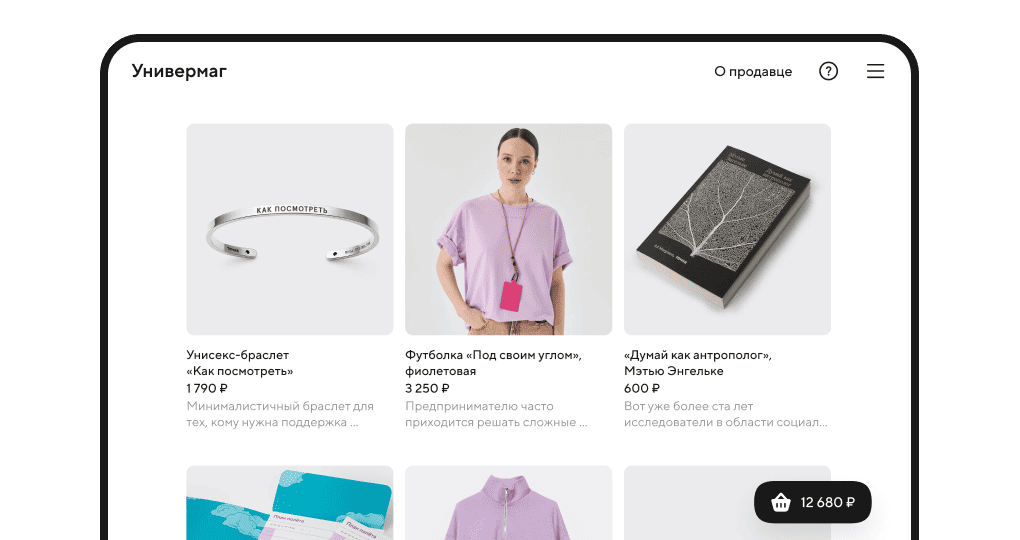Go to Универмаг home logo

(x=179, y=71)
